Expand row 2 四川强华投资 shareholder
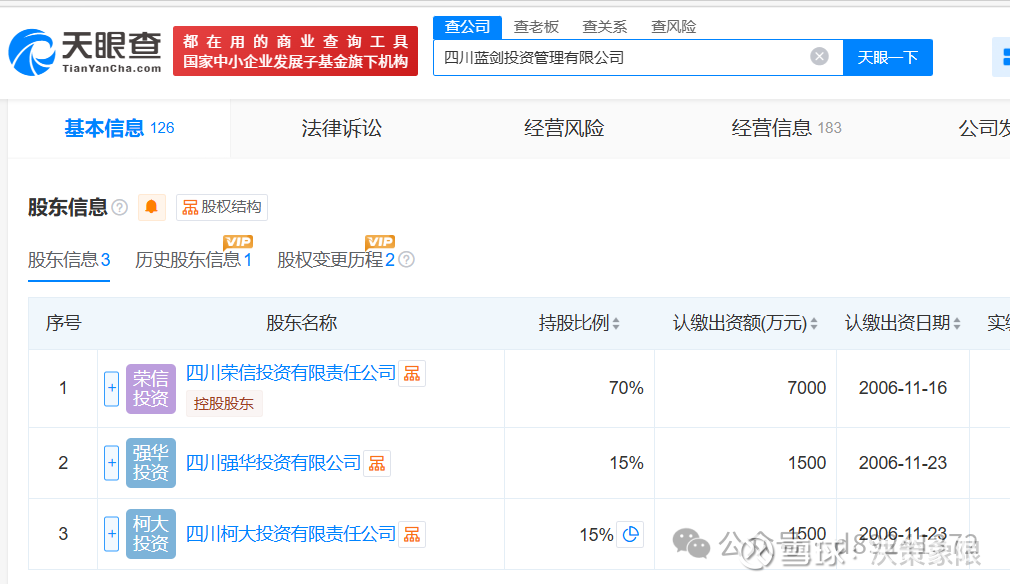The height and width of the screenshot is (584, 1010). (x=111, y=463)
